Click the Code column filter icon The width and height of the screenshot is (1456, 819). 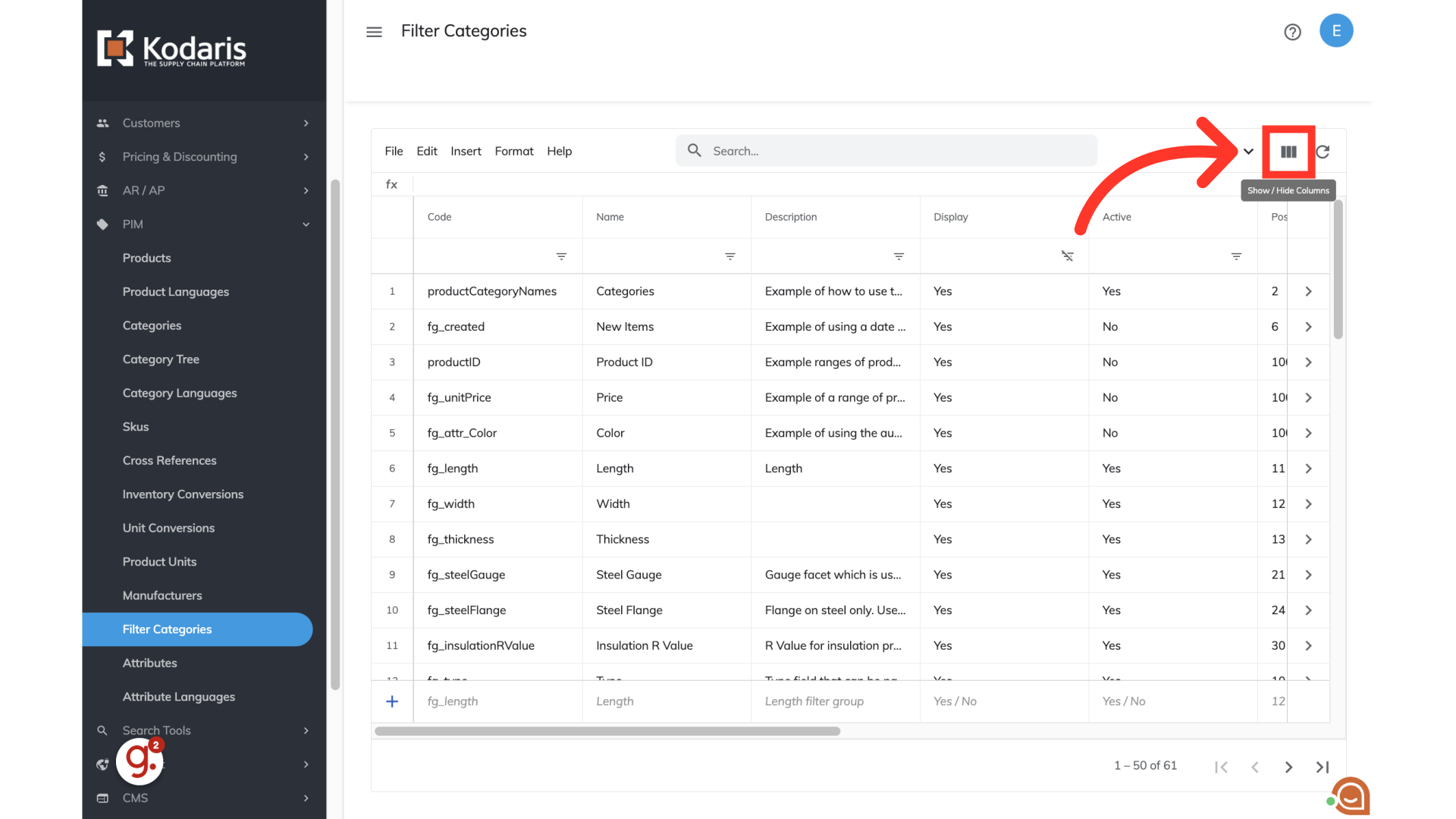click(x=561, y=256)
